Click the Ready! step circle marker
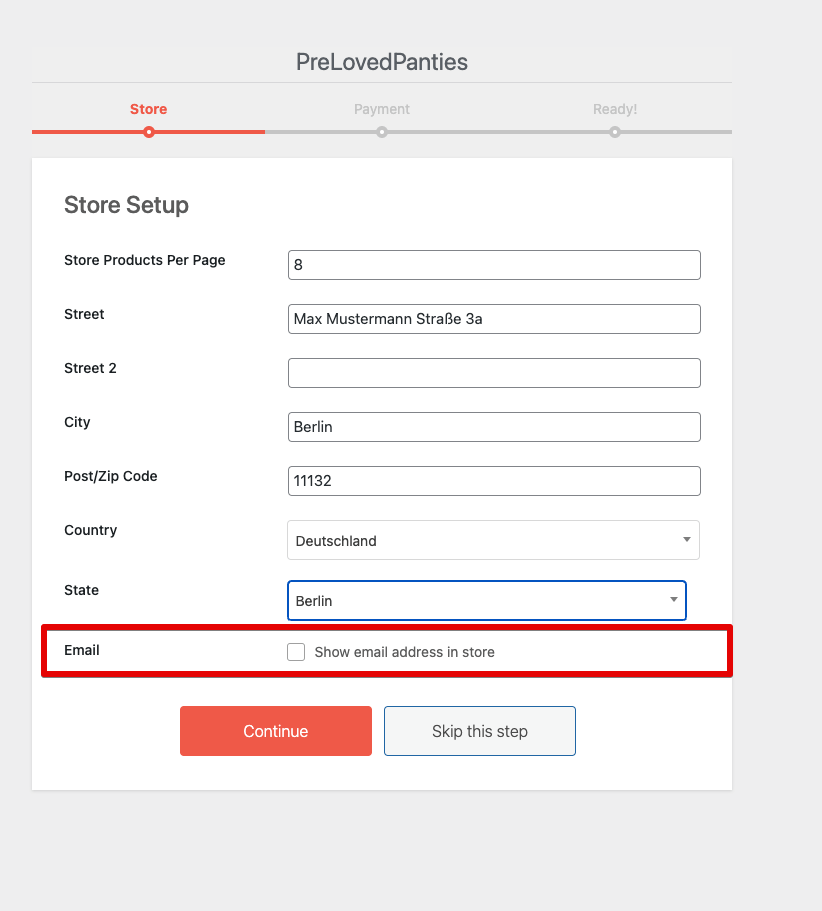Viewport: 822px width, 911px height. [615, 132]
